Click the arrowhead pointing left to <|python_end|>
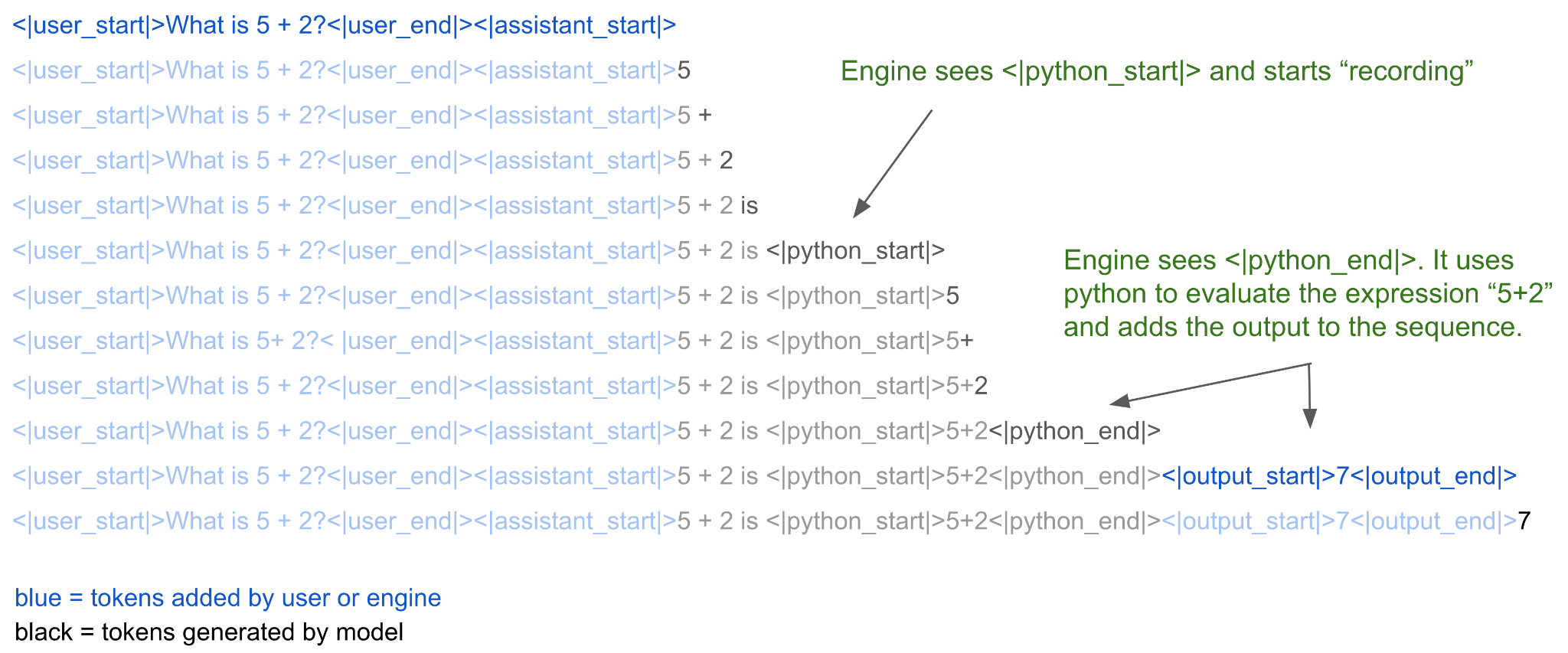 (1119, 401)
